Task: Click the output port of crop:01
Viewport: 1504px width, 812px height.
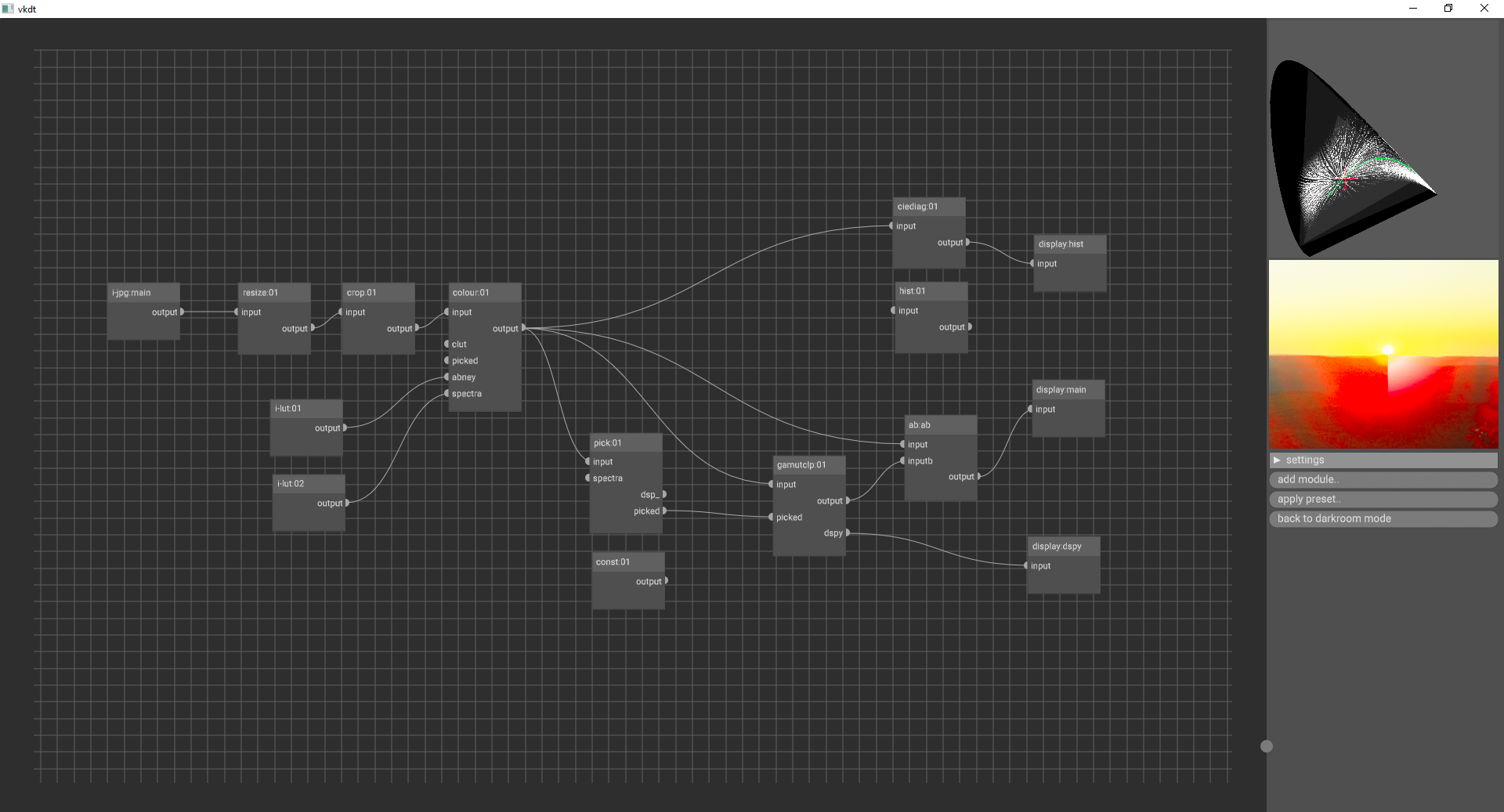Action: [x=417, y=328]
